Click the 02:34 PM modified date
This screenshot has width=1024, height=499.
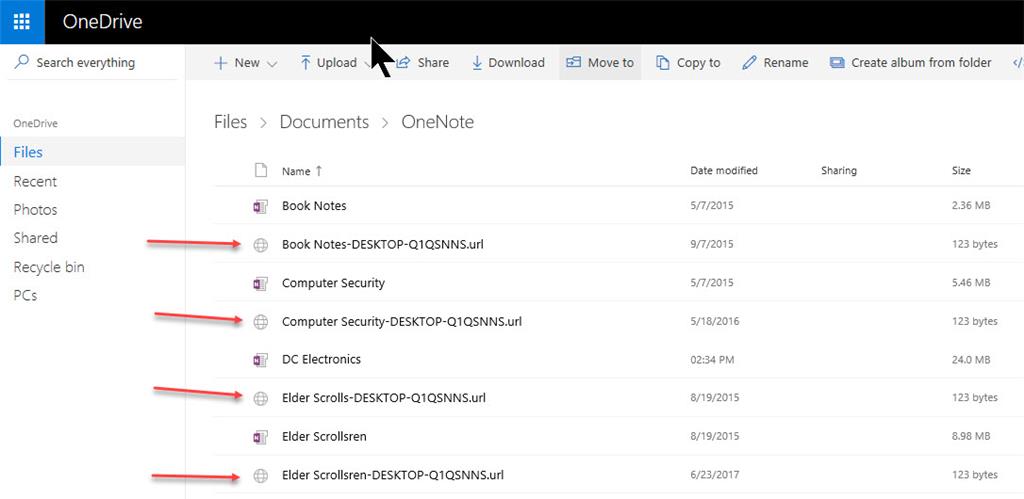click(712, 359)
